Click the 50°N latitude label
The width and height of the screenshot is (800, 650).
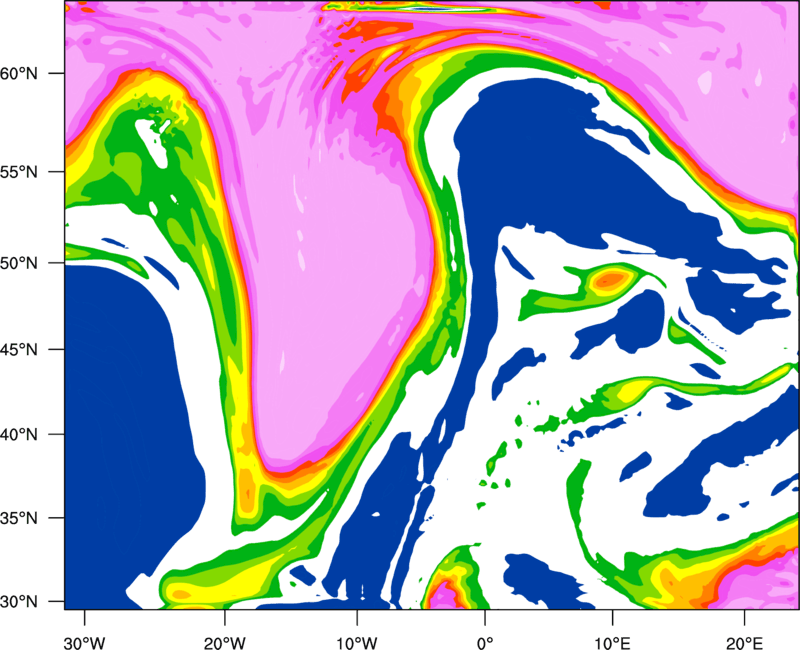(19, 263)
